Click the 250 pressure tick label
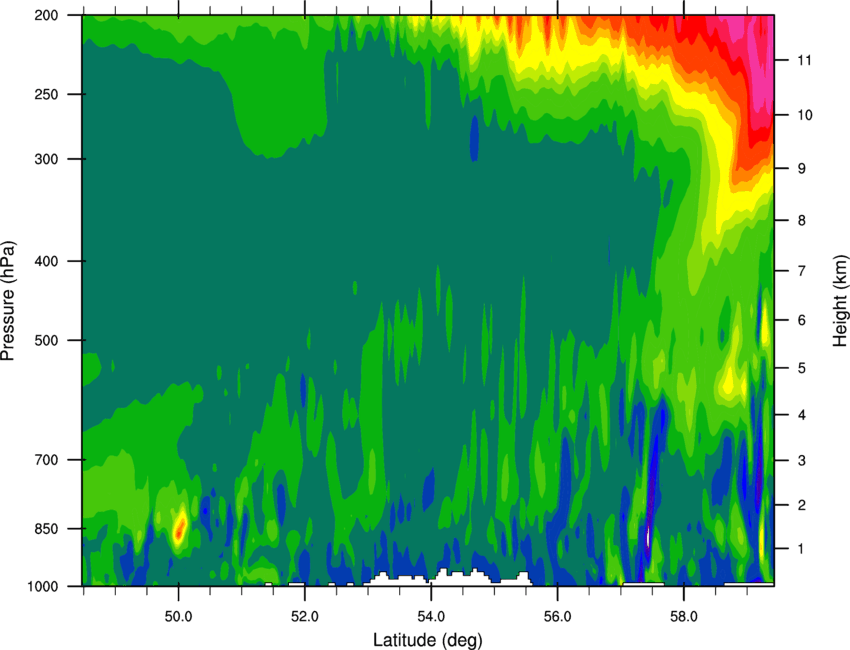This screenshot has height=650, width=850. tap(47, 94)
